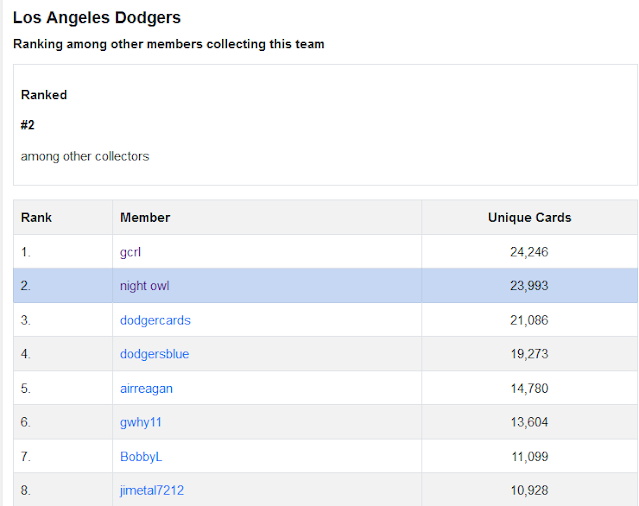Open night owl member profile link
639x506 pixels.
(144, 286)
